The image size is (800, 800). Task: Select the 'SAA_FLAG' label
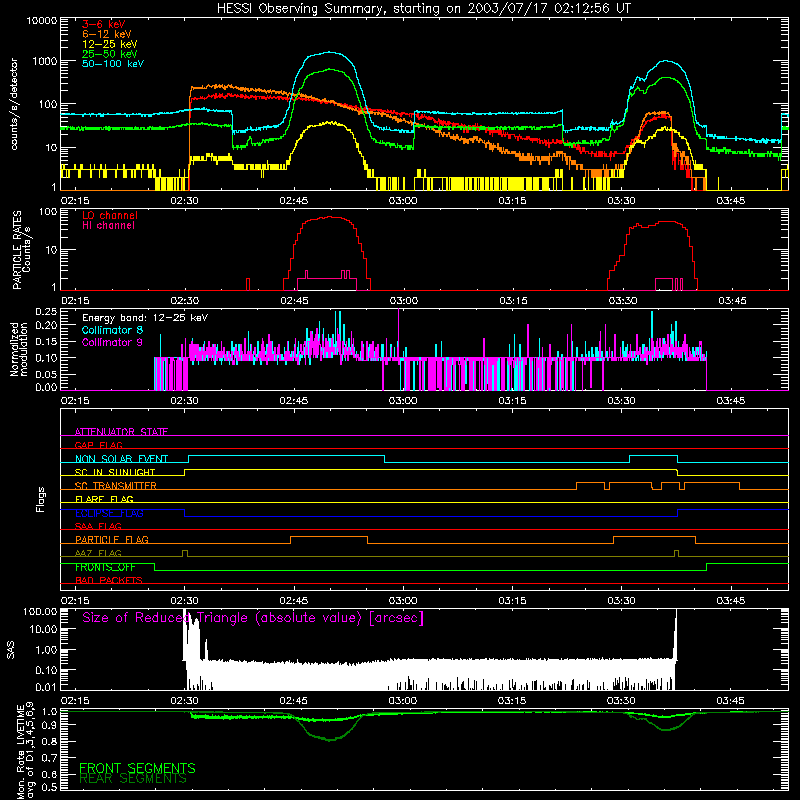(x=98, y=526)
